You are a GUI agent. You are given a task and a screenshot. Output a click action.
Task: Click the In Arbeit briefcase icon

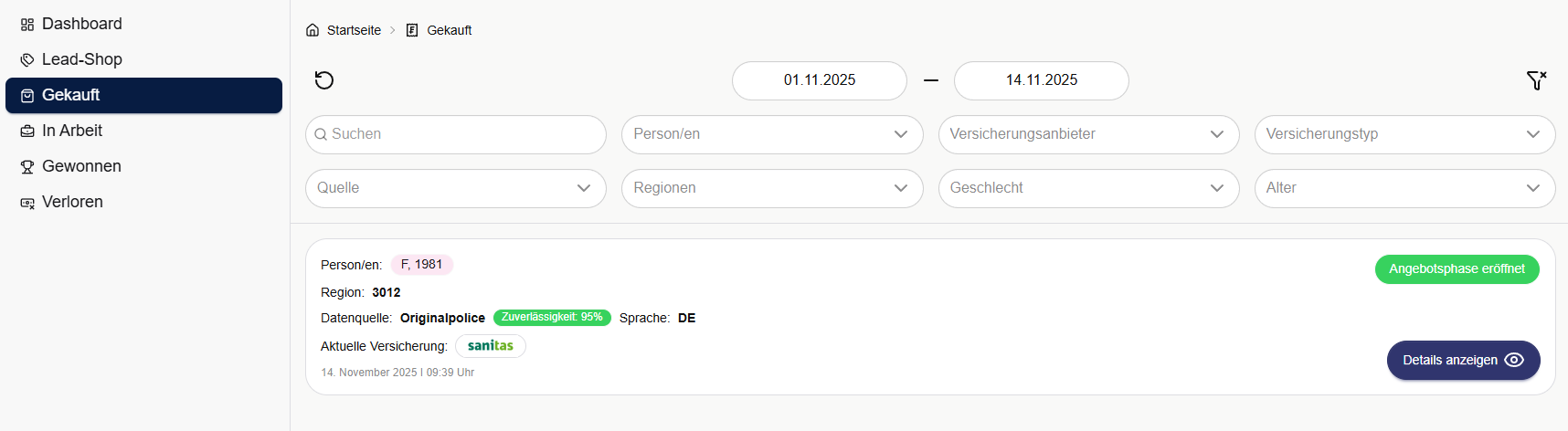(x=27, y=131)
